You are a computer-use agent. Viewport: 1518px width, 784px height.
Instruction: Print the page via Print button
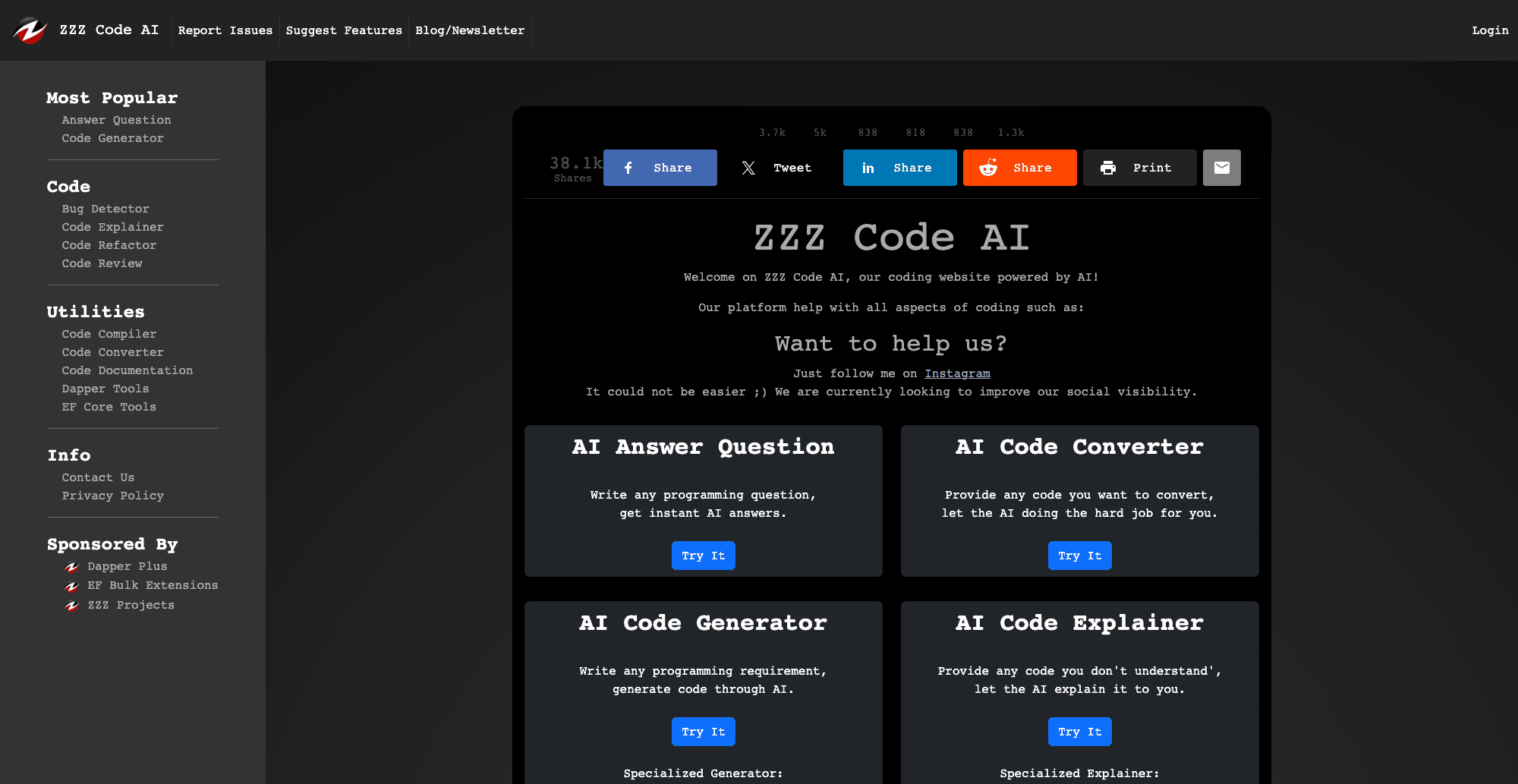tap(1140, 168)
